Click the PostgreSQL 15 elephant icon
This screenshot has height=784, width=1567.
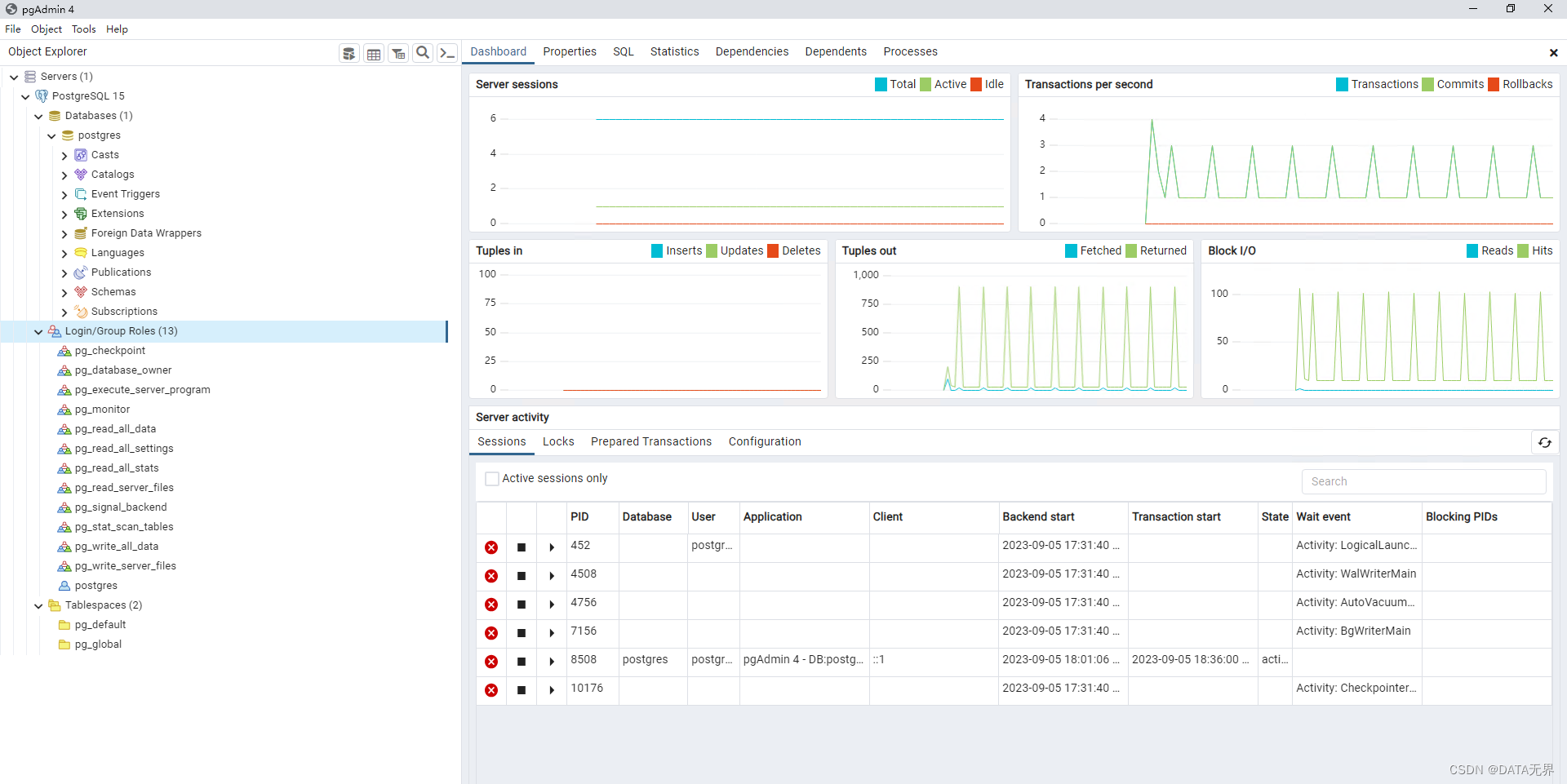coord(42,96)
